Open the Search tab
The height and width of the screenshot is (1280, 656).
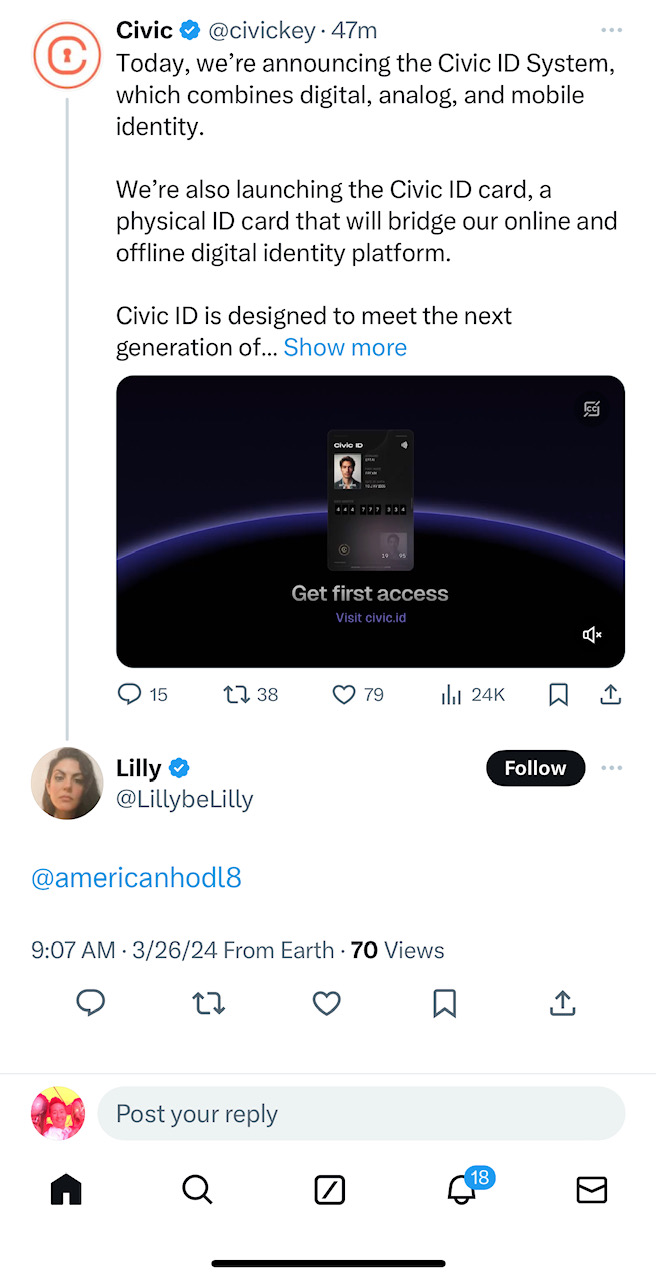click(x=197, y=1189)
